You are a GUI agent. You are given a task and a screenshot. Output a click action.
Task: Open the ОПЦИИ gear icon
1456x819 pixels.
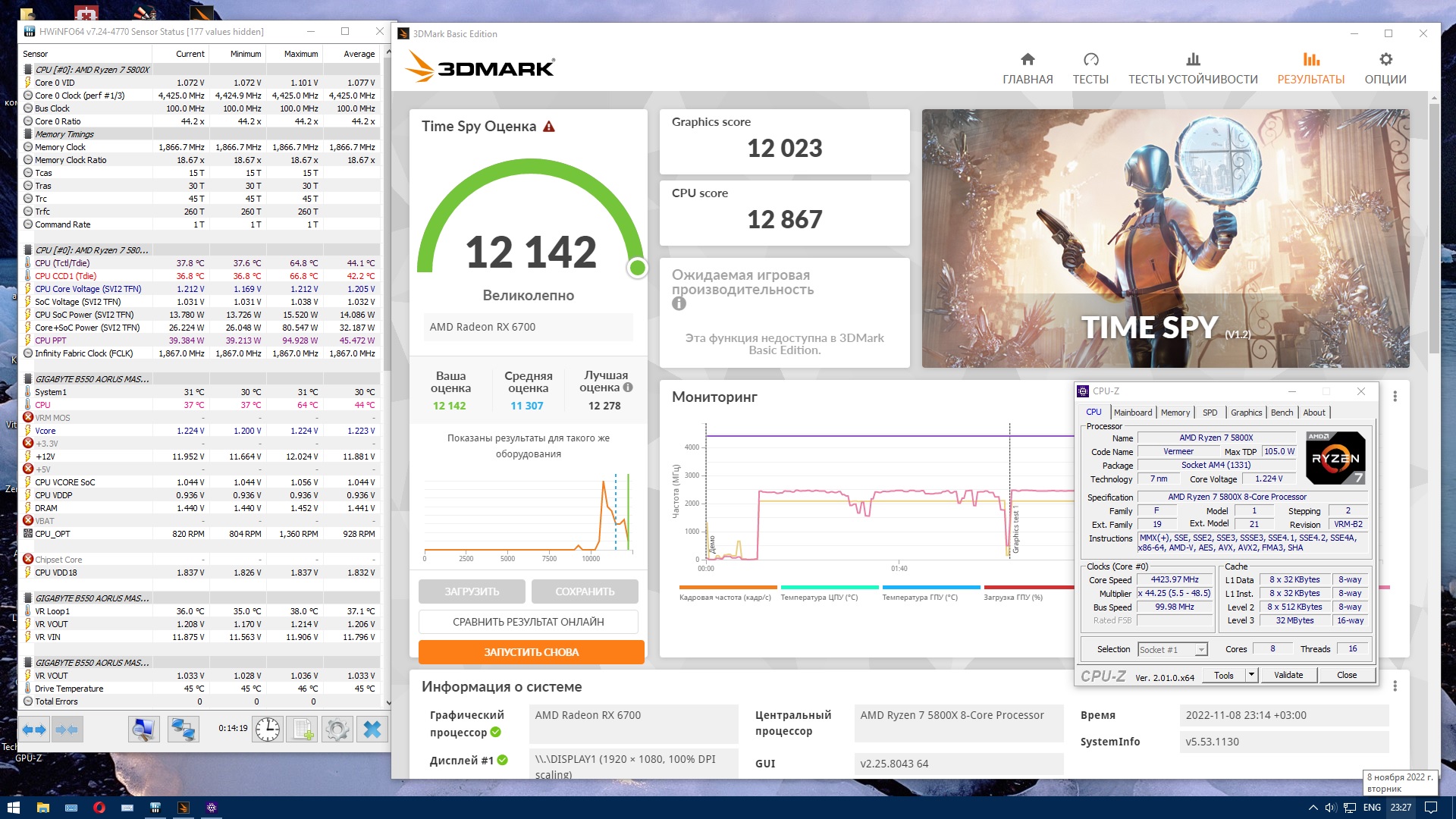coord(1385,60)
